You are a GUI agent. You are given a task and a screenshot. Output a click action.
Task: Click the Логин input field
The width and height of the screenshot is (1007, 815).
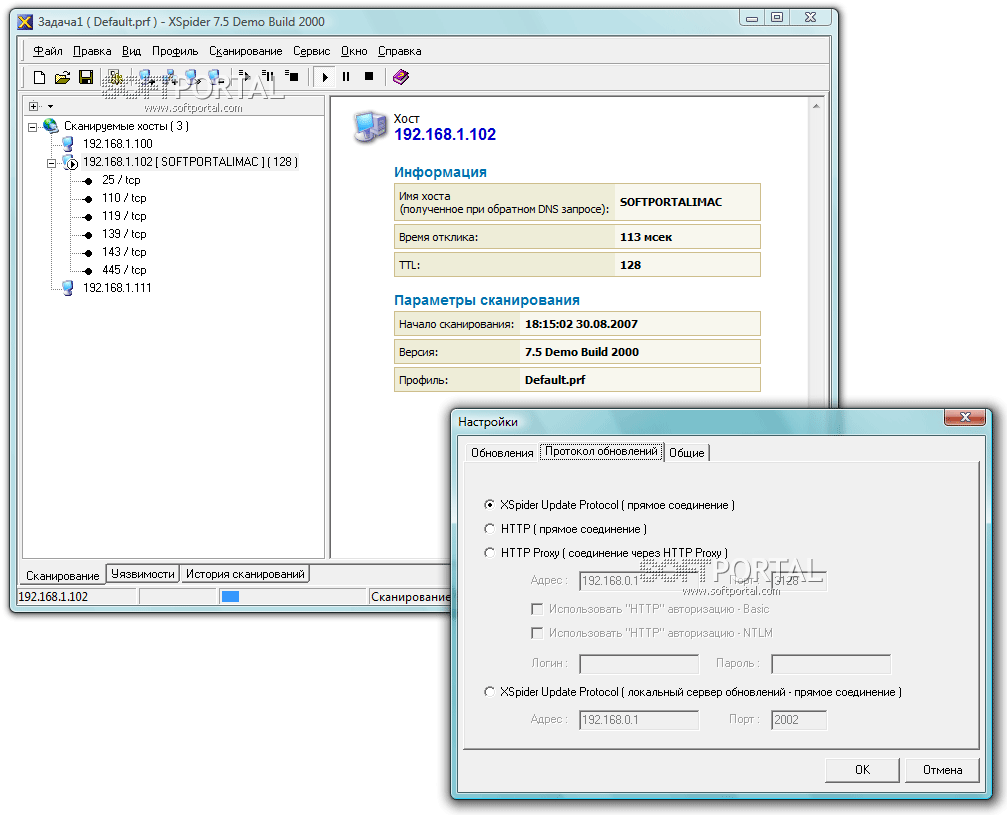pos(639,664)
